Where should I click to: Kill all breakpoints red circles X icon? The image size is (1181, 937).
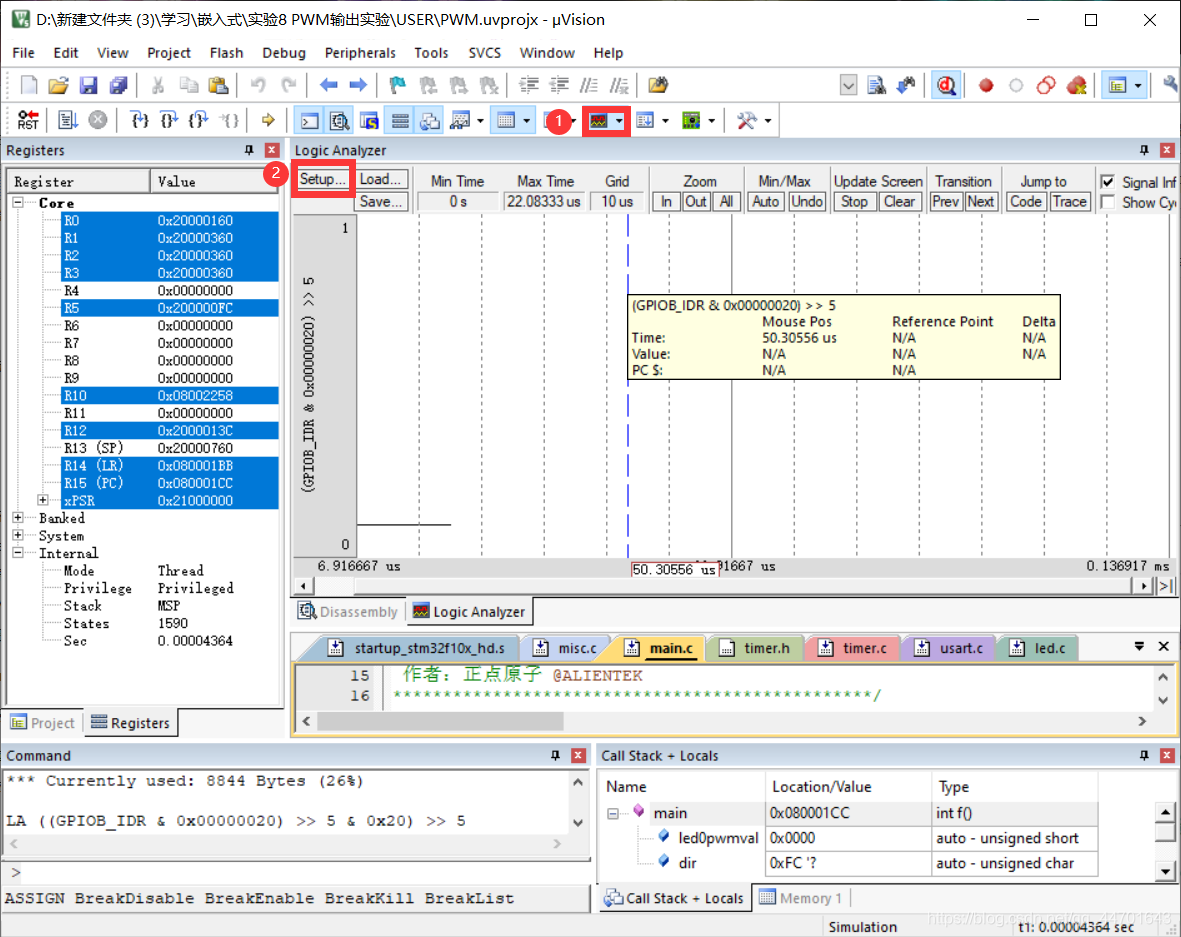pyautogui.click(x=1076, y=85)
